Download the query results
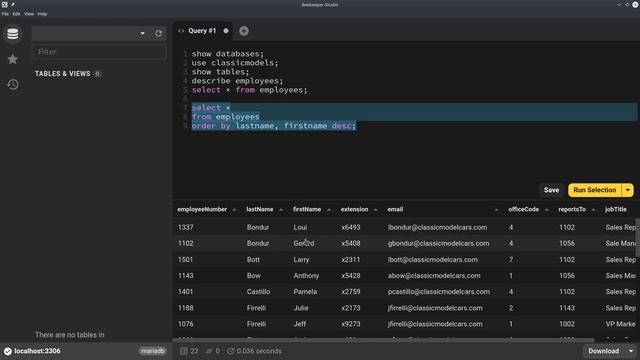 click(603, 351)
